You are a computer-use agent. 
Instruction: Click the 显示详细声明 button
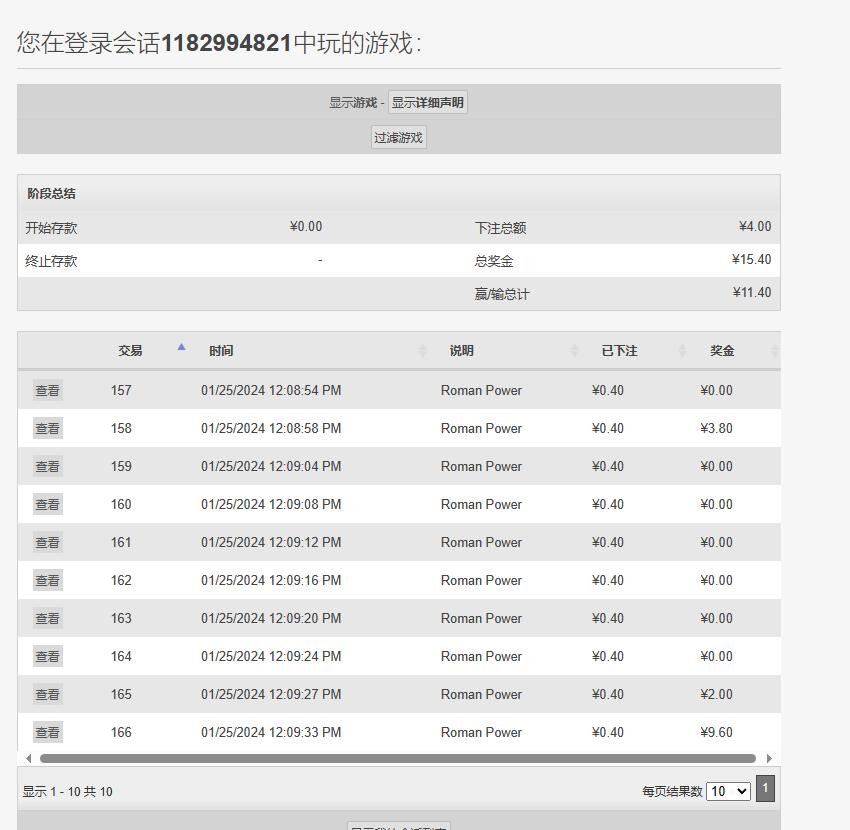427,102
